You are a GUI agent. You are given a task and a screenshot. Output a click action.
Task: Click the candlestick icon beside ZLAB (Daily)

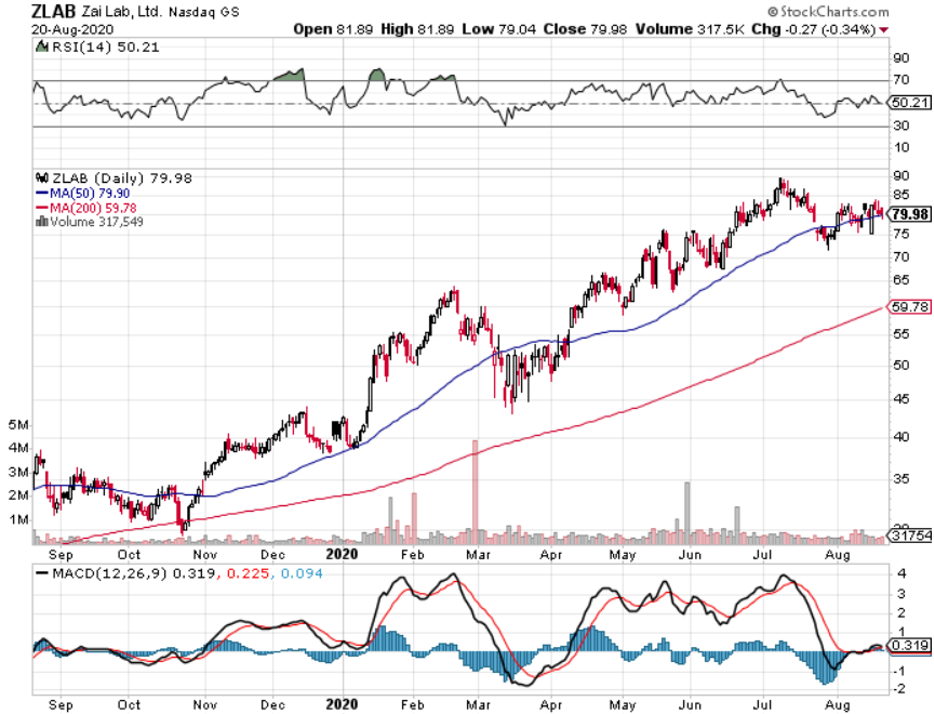(x=42, y=179)
